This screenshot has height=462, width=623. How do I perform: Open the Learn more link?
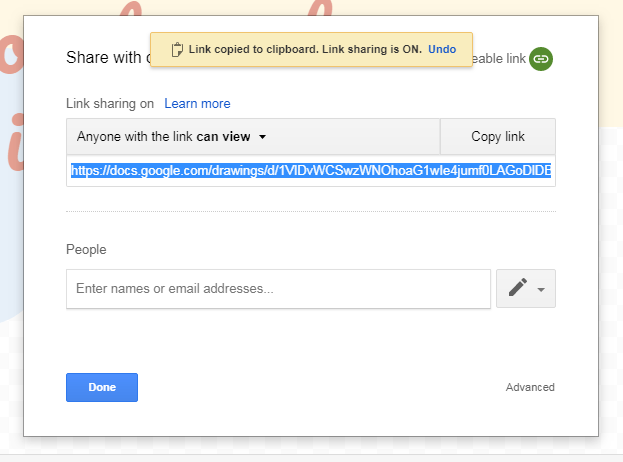pyautogui.click(x=197, y=103)
